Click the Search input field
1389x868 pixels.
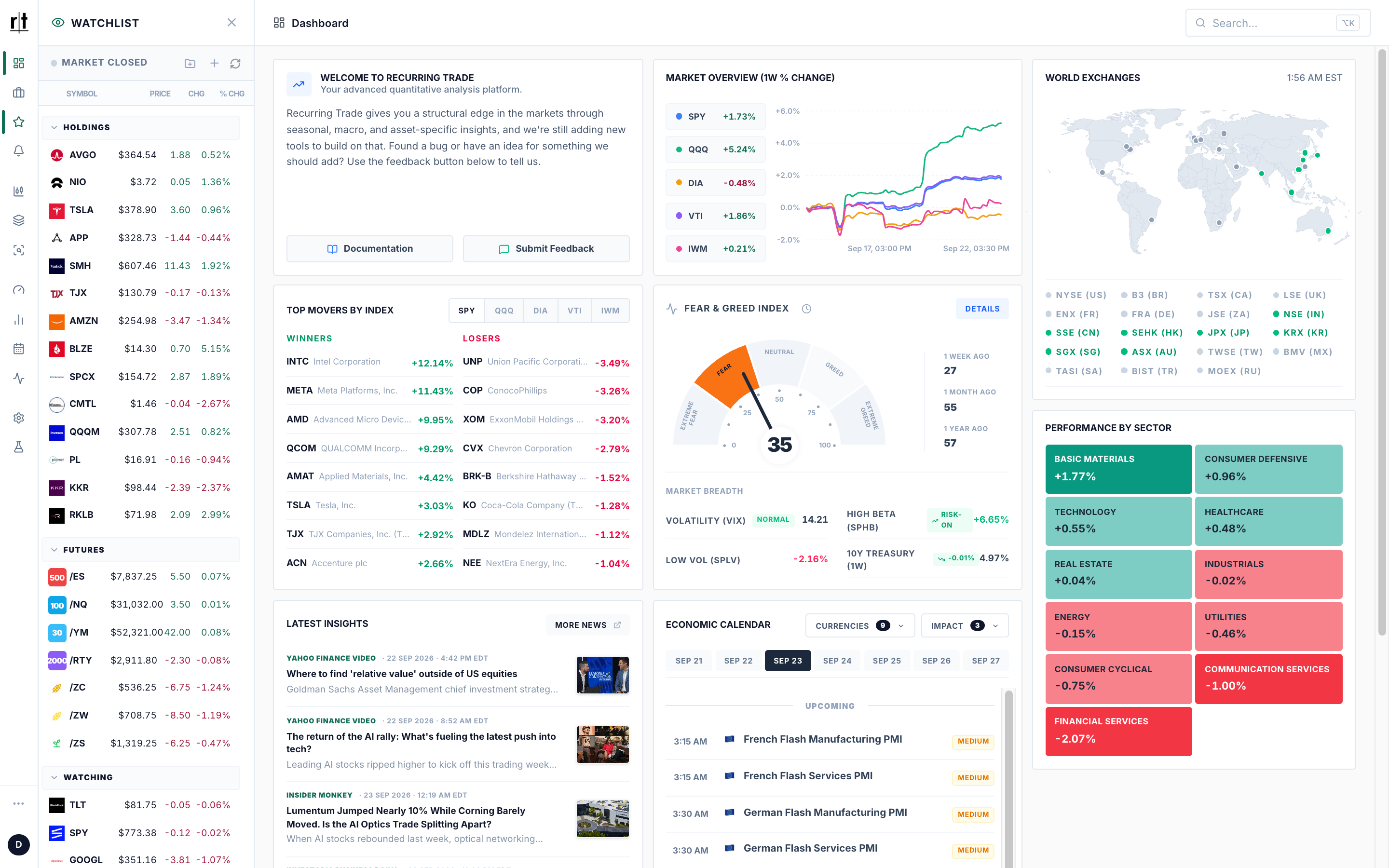(x=1278, y=23)
